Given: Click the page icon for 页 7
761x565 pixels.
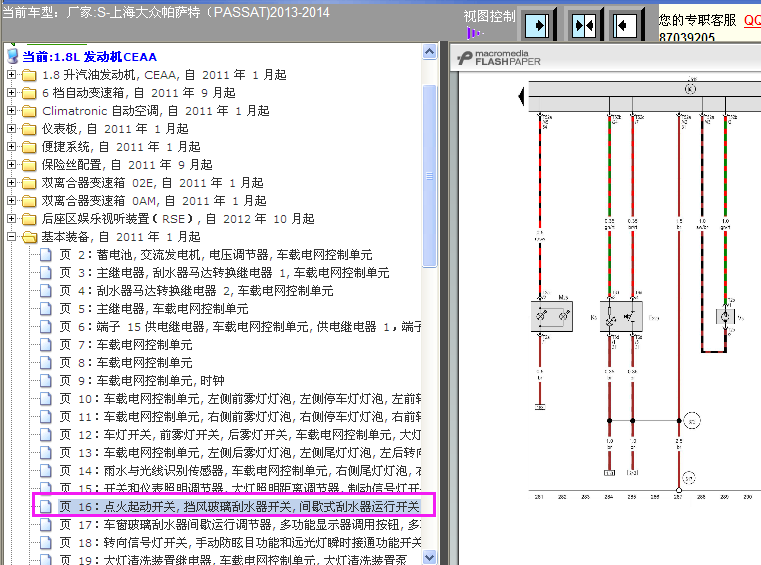Looking at the screenshot, I should (x=46, y=345).
